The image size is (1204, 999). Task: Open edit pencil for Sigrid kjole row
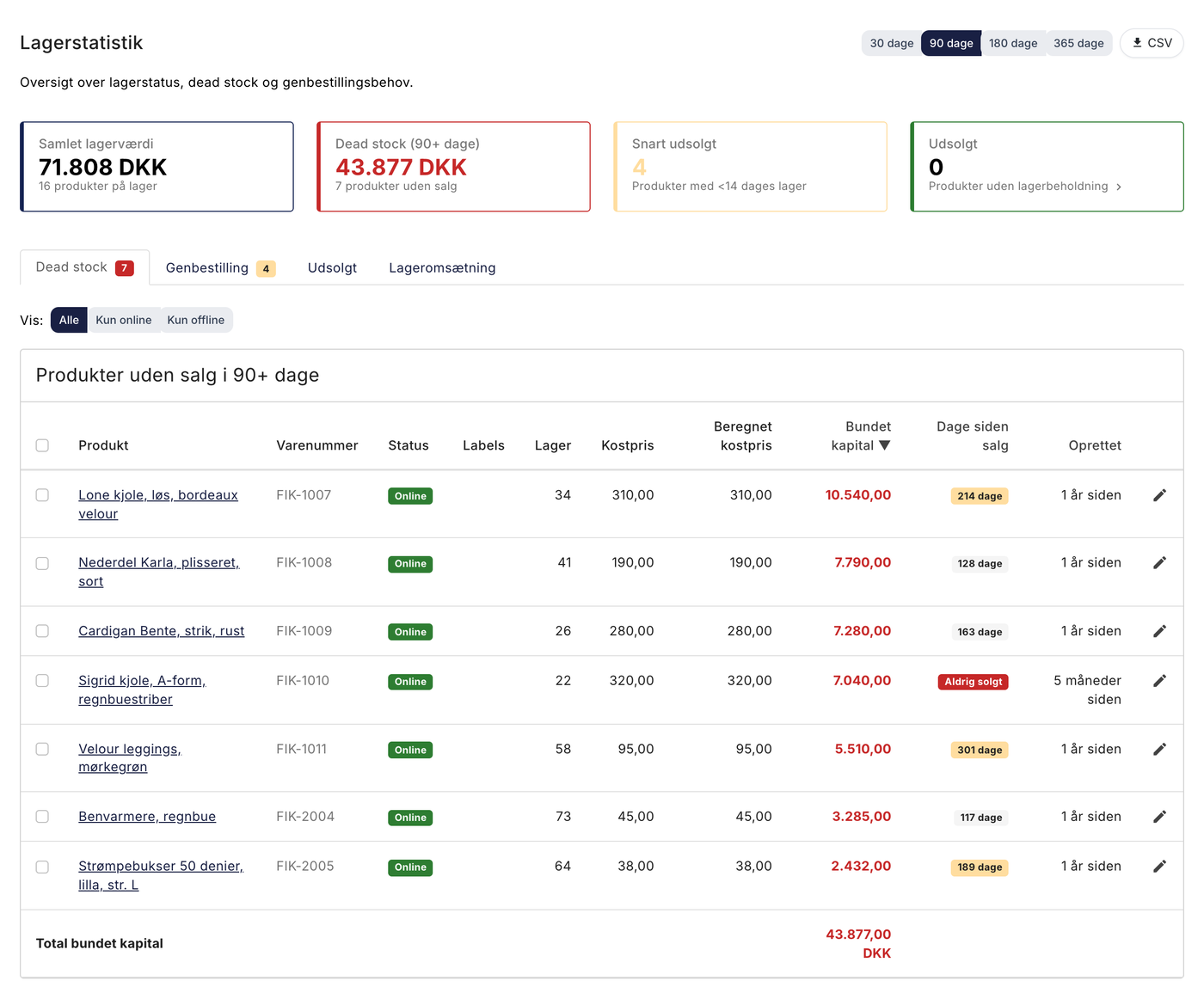tap(1159, 681)
